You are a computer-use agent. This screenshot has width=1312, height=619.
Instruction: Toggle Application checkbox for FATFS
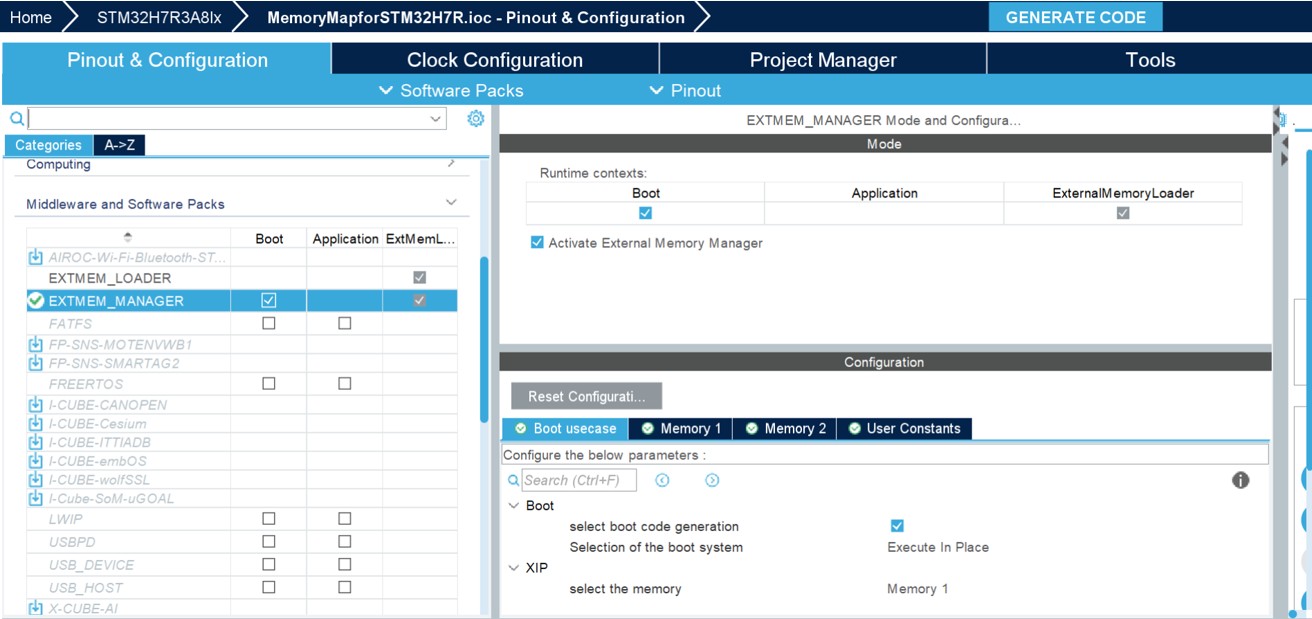[344, 323]
